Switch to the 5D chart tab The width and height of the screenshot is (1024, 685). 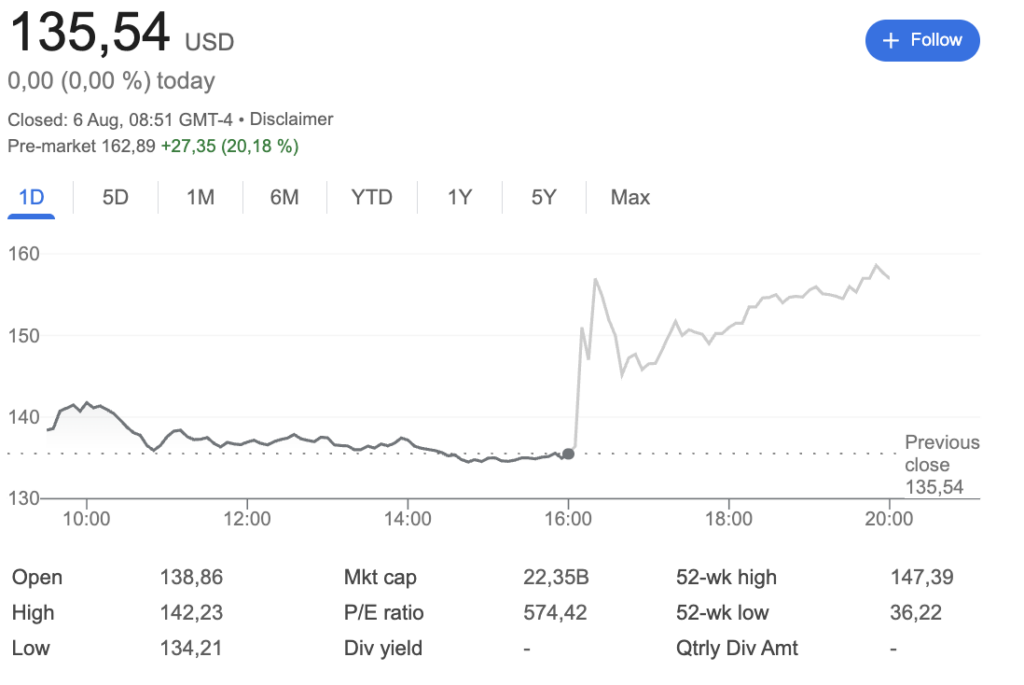[x=116, y=197]
